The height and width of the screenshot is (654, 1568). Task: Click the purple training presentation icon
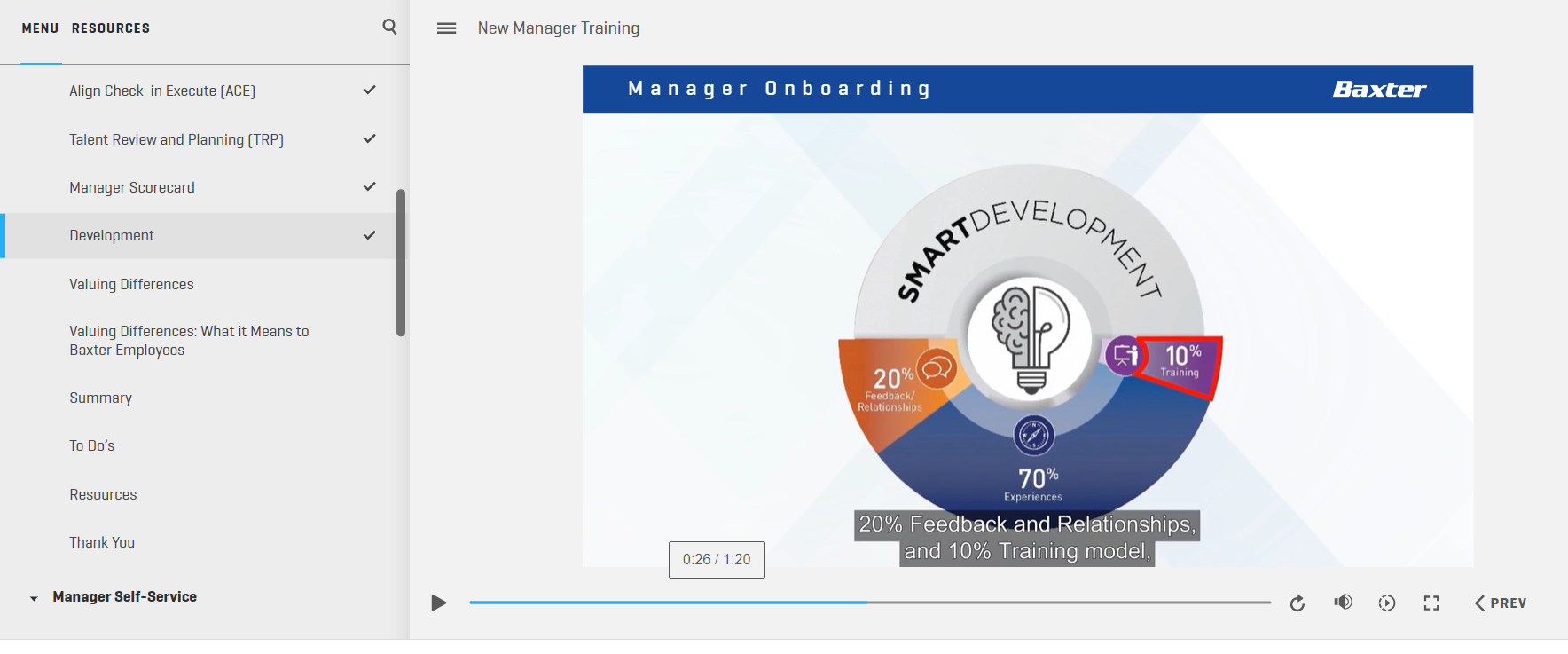coord(1125,356)
